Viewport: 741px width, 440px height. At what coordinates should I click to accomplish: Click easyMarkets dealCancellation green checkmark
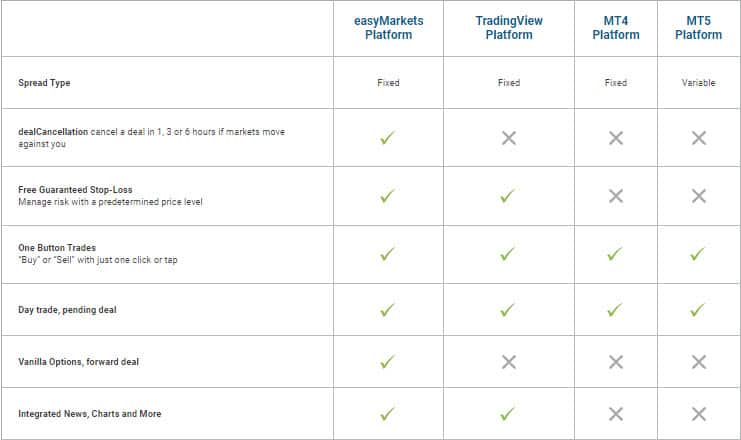tap(388, 138)
